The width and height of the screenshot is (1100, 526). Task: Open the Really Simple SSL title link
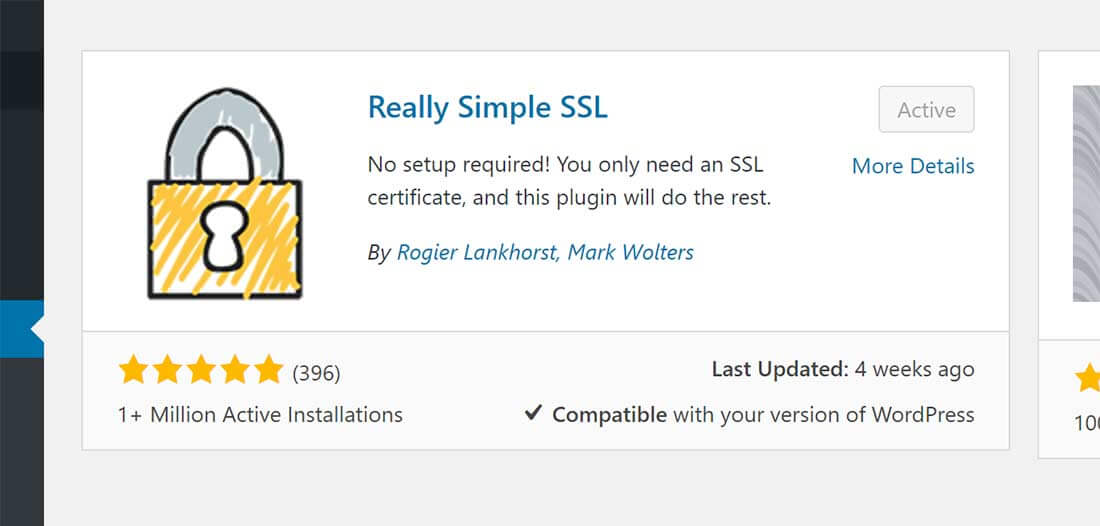pos(488,107)
